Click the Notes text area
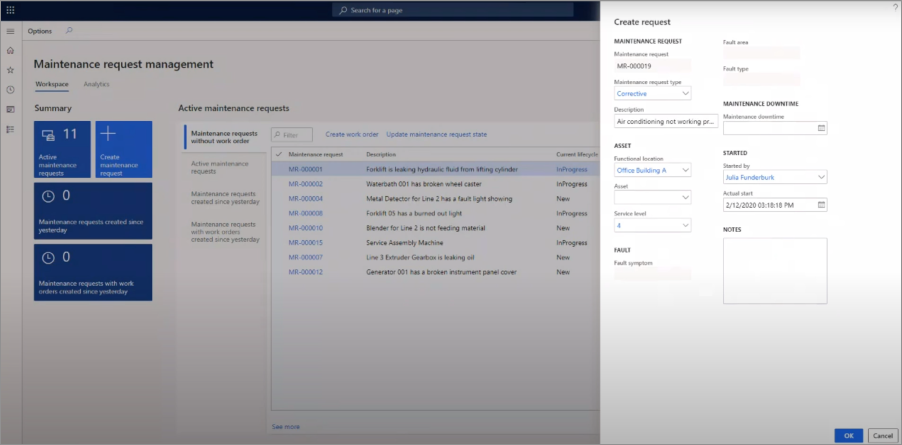 [775, 271]
